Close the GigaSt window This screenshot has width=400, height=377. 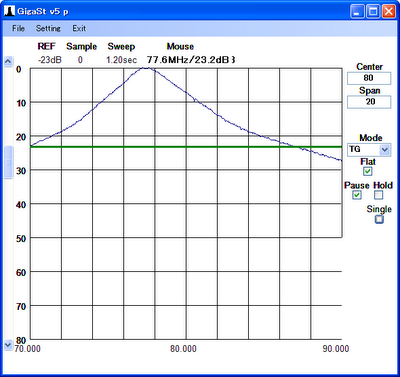[389, 12]
